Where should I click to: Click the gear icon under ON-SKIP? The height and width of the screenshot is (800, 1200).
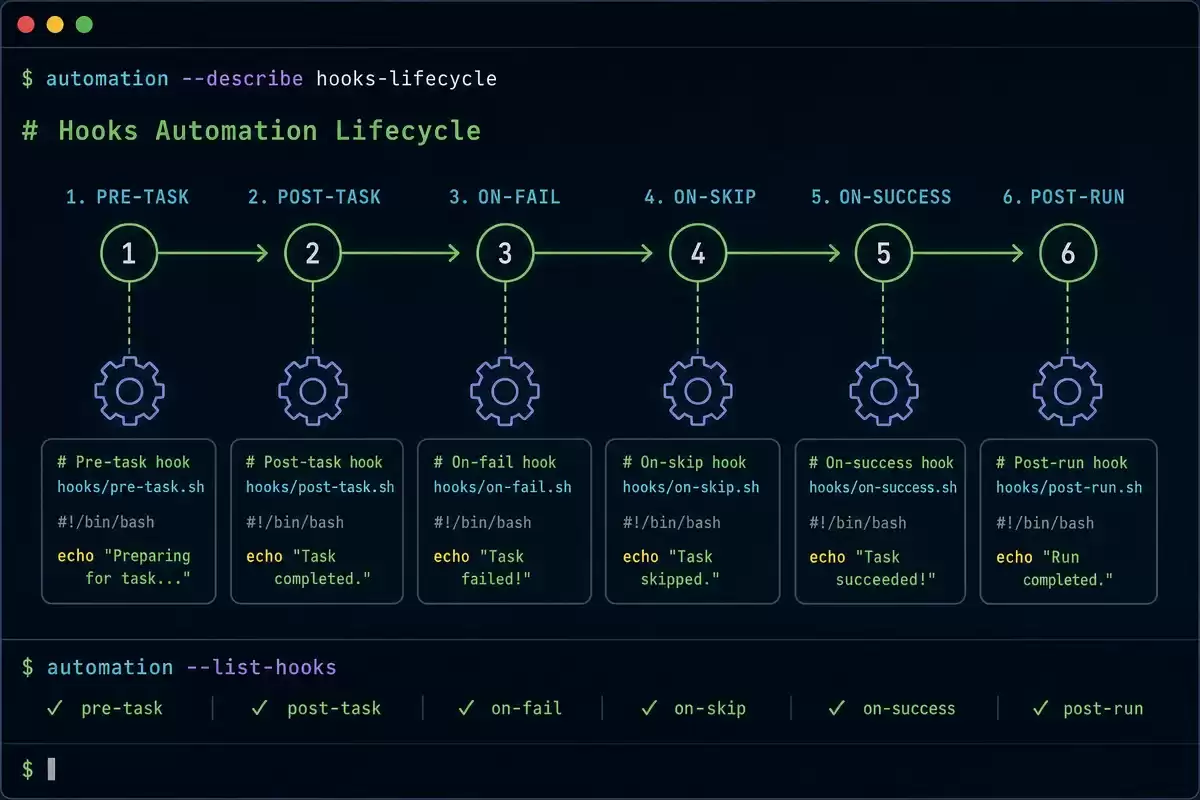[698, 391]
